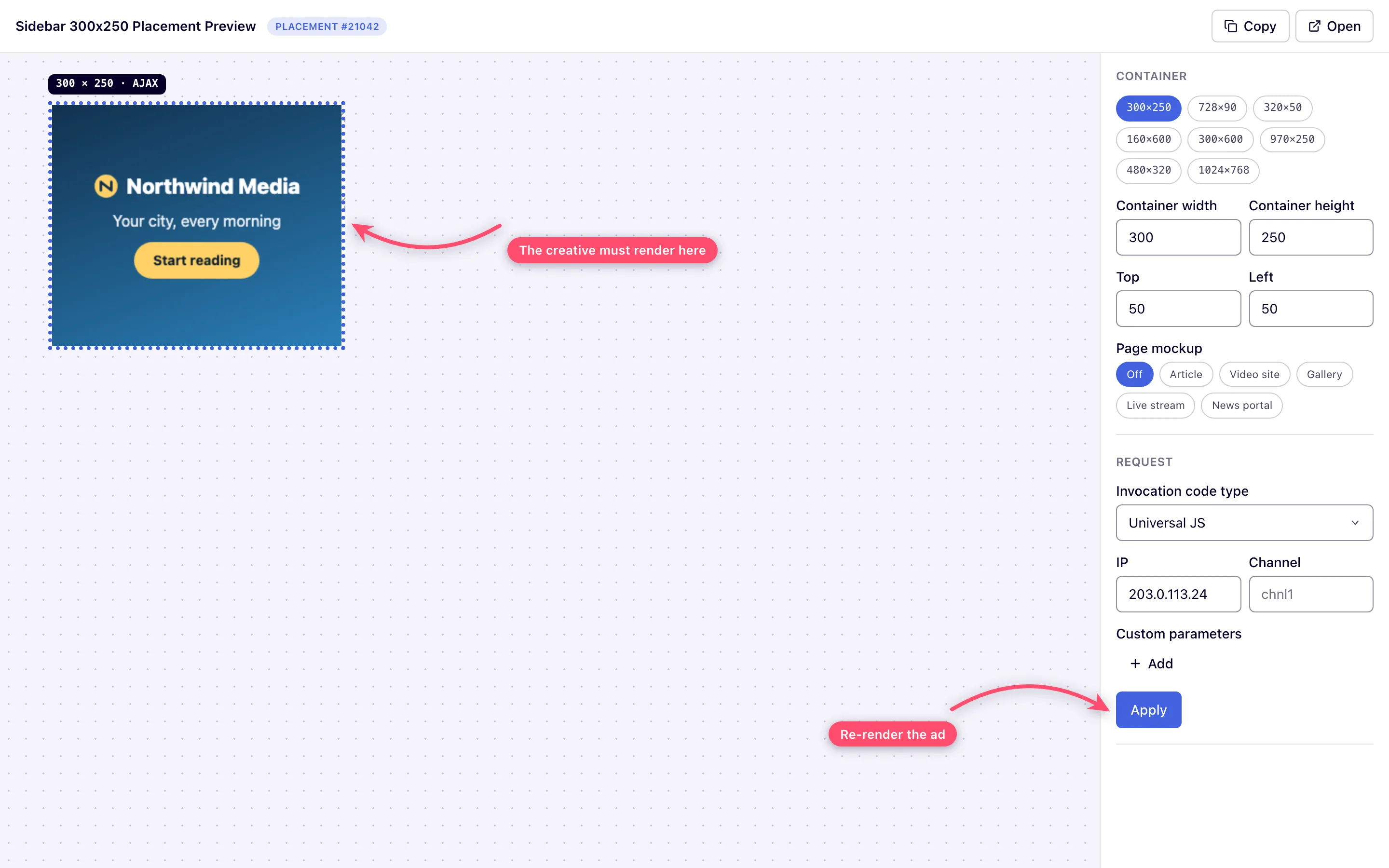Select the 300×250 container size
1389x868 pixels.
pos(1148,108)
